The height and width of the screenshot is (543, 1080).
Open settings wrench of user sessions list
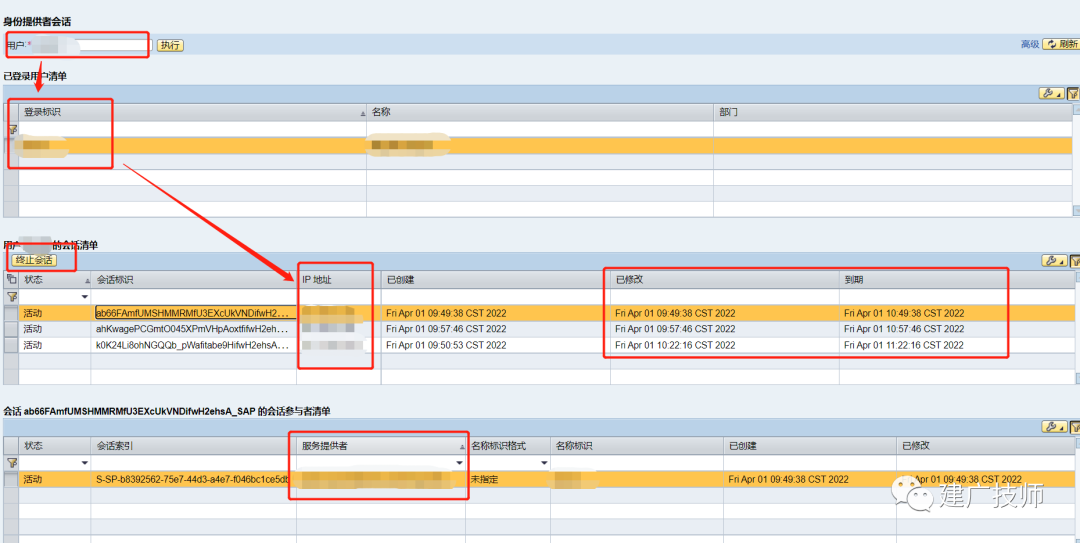pos(1053,260)
